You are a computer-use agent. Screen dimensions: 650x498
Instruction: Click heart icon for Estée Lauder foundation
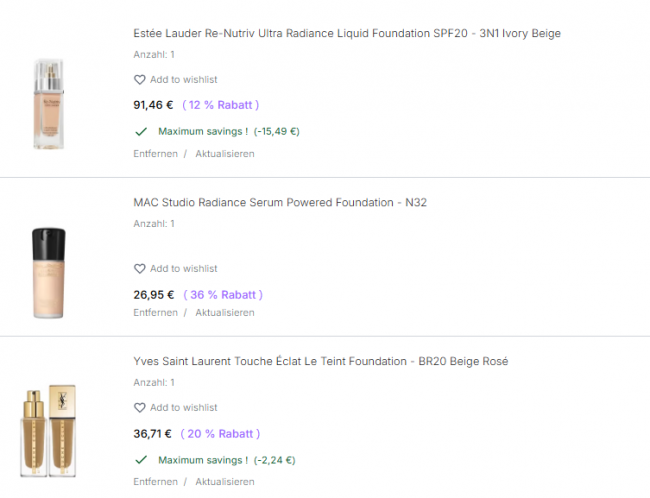click(140, 80)
